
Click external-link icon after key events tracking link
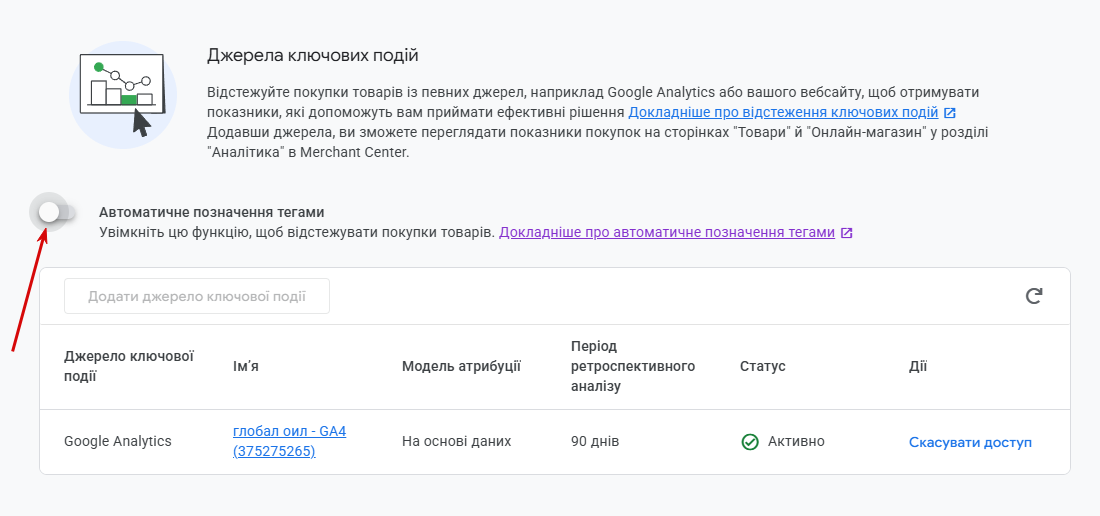[950, 113]
